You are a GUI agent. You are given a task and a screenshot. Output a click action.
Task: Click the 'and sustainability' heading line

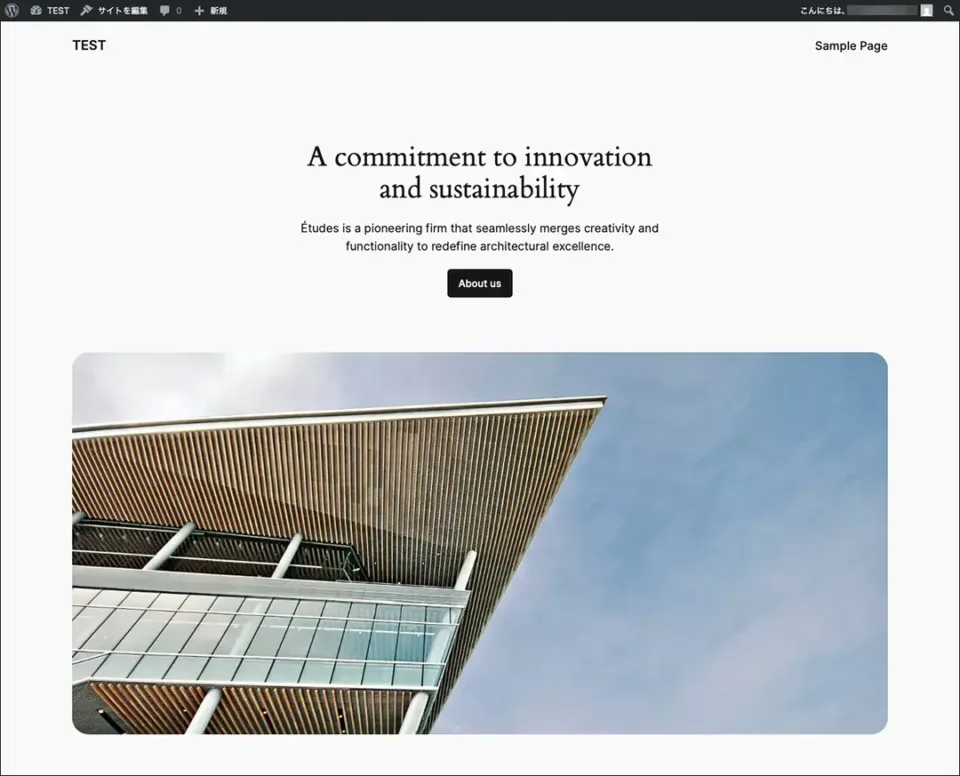click(479, 189)
